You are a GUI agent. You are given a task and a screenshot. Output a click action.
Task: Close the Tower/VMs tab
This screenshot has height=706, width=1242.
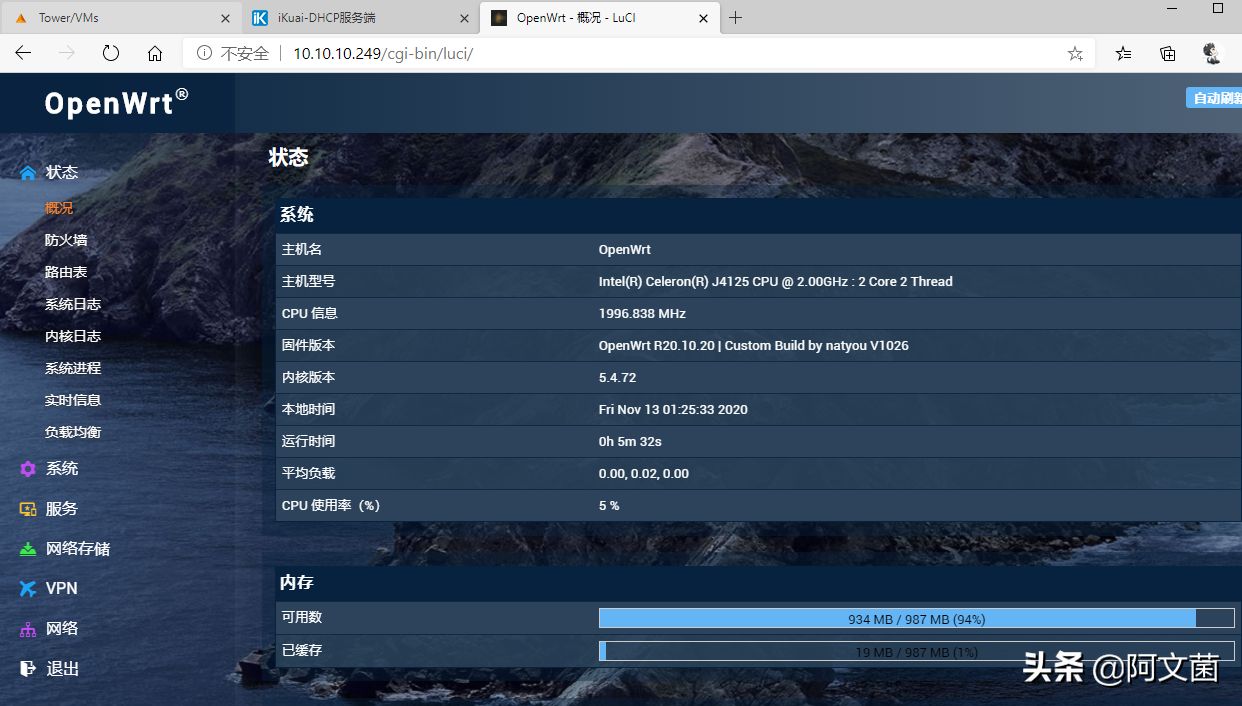click(225, 18)
